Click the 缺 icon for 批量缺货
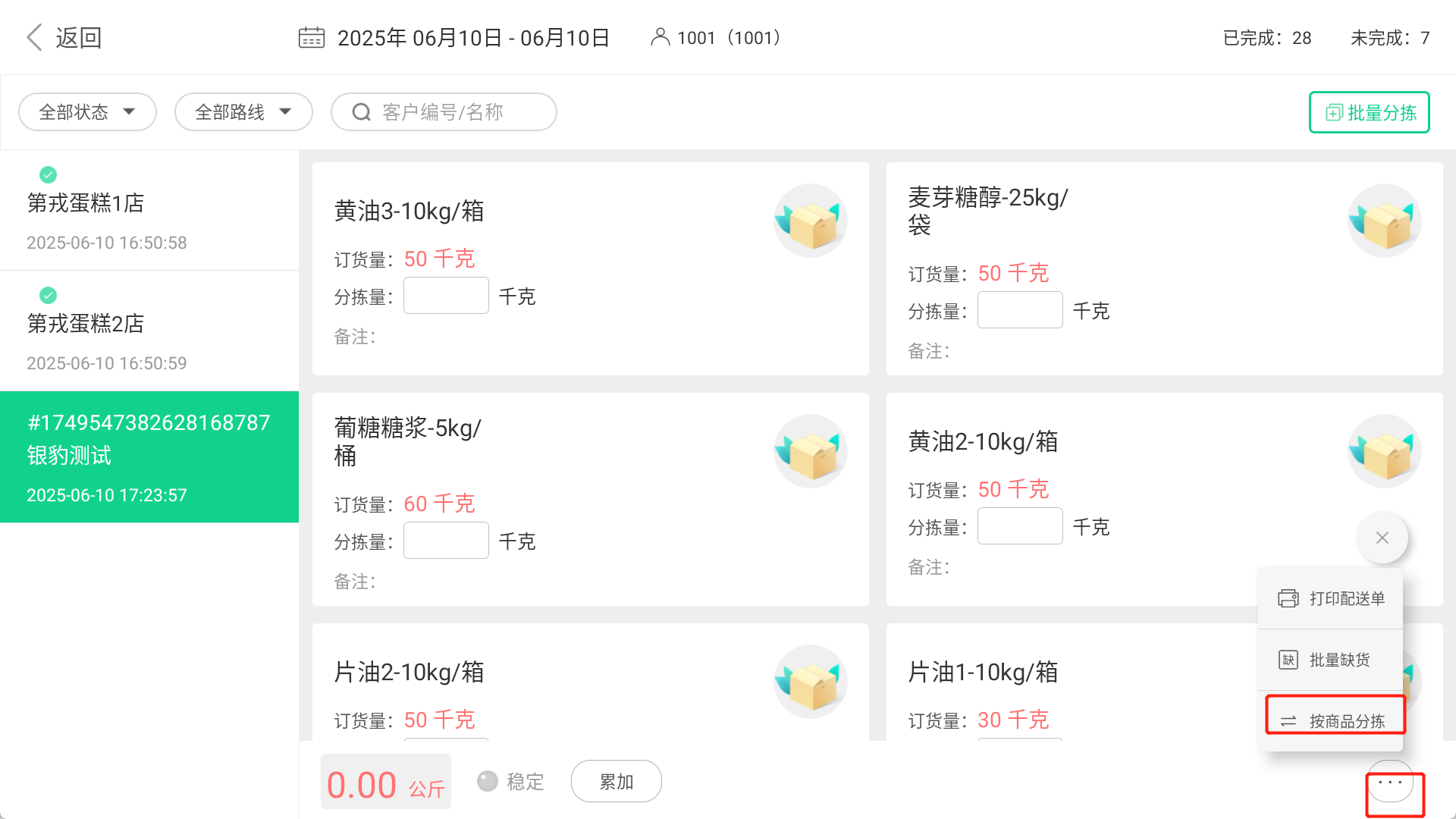 pyautogui.click(x=1288, y=660)
